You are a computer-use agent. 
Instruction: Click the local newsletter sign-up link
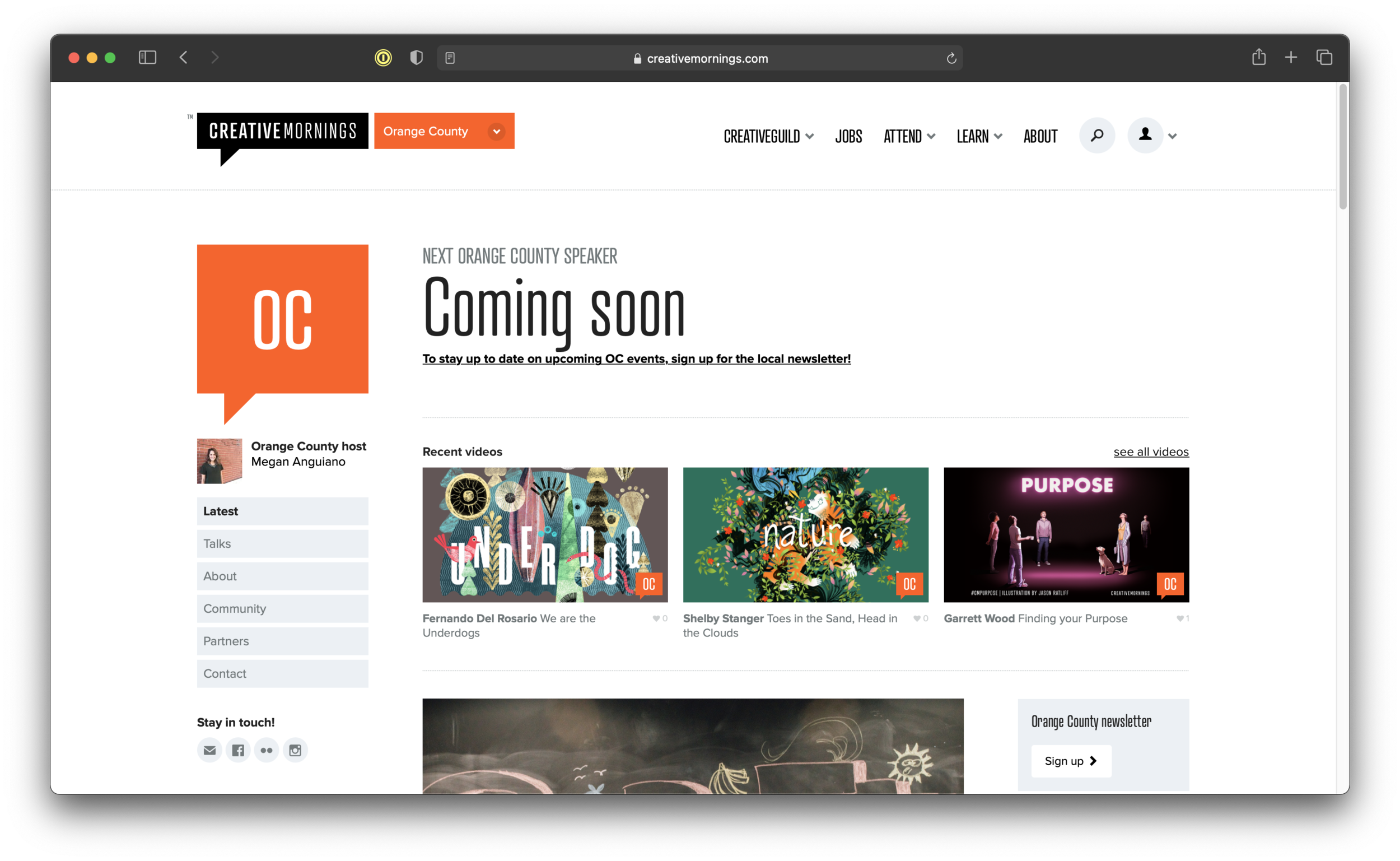(636, 359)
